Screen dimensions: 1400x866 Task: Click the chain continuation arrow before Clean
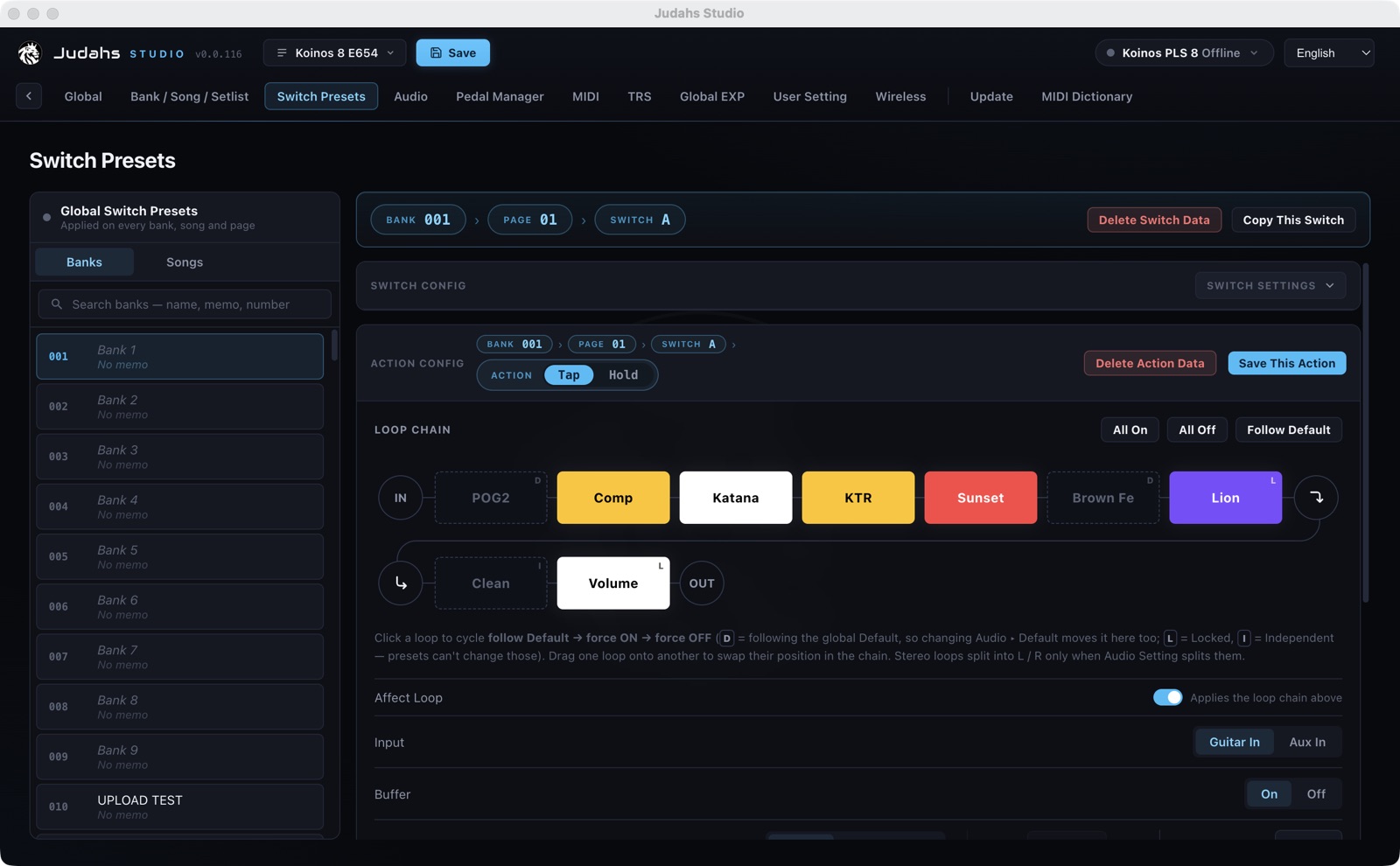[401, 583]
